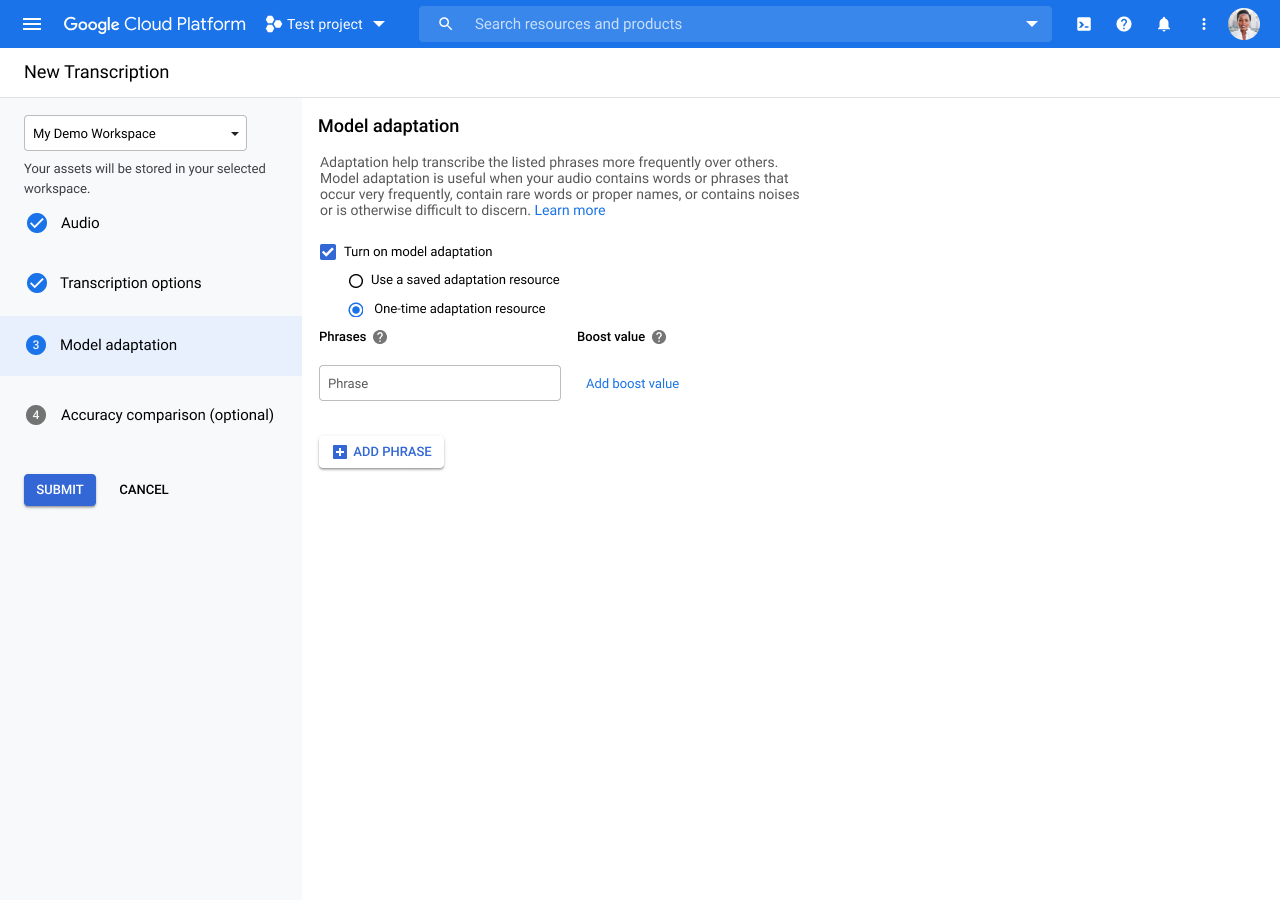Focus the Phrase text field
Image resolution: width=1280 pixels, height=900 pixels.
click(440, 383)
